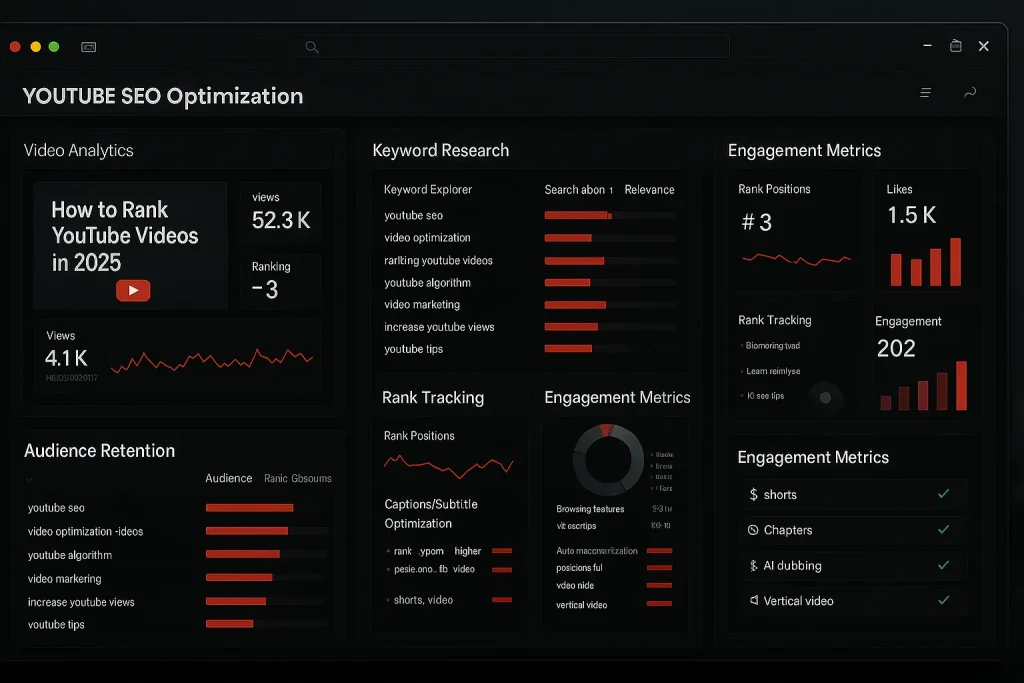The width and height of the screenshot is (1024, 683).
Task: Click the circular icon in Rank Tracking panel
Action: [x=826, y=398]
